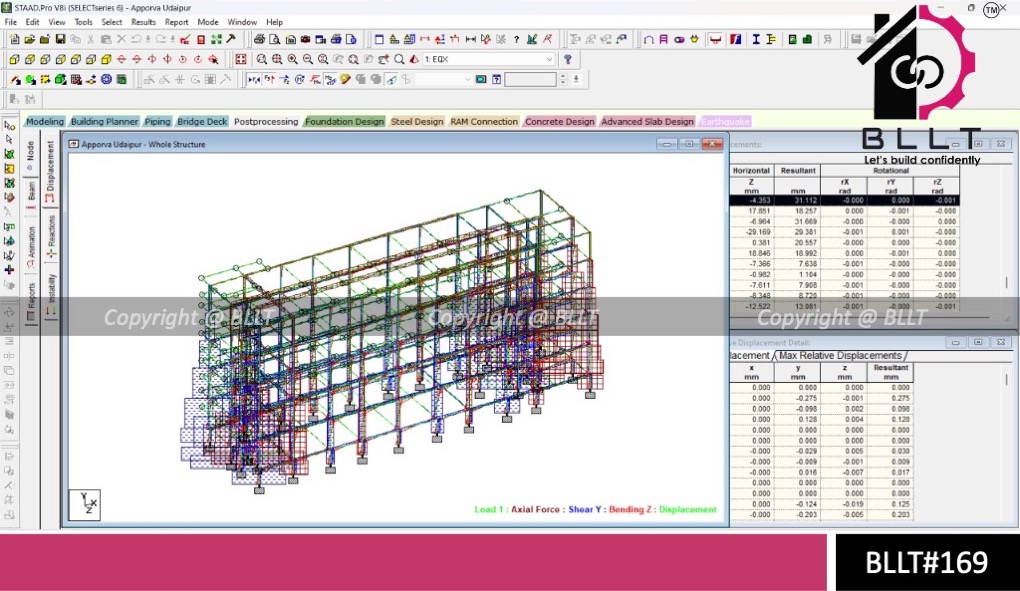The height and width of the screenshot is (591, 1020).
Task: Select the Plates Cursor in the left toolbar
Action: tap(9, 154)
